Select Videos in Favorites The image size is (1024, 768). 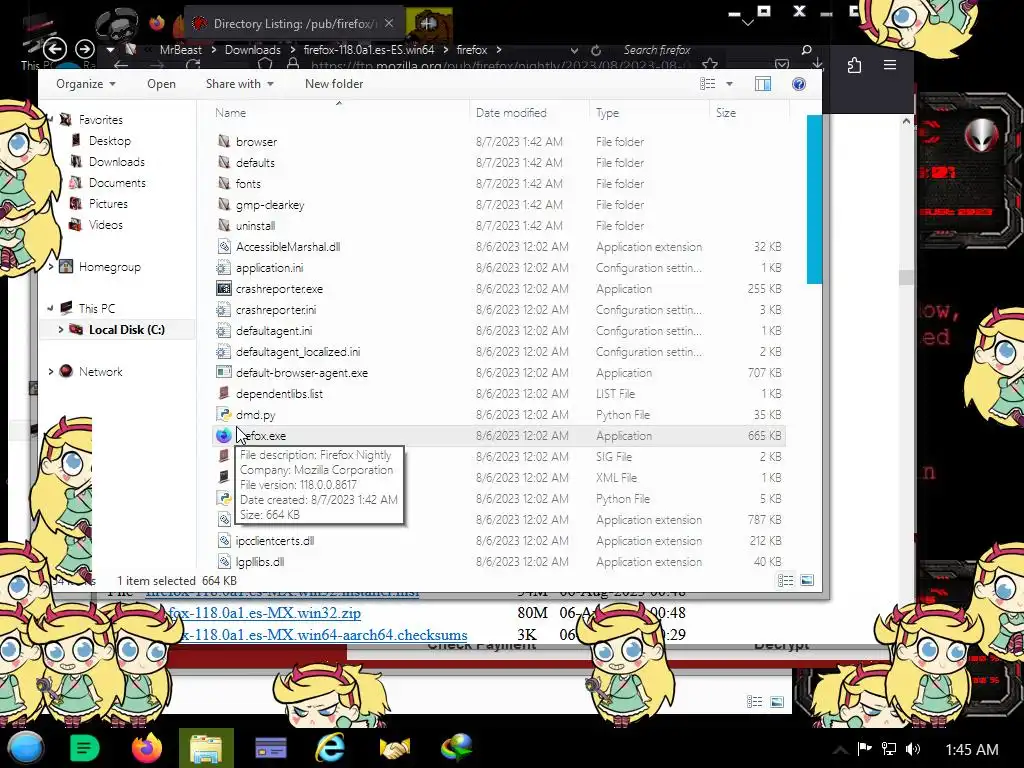point(105,224)
